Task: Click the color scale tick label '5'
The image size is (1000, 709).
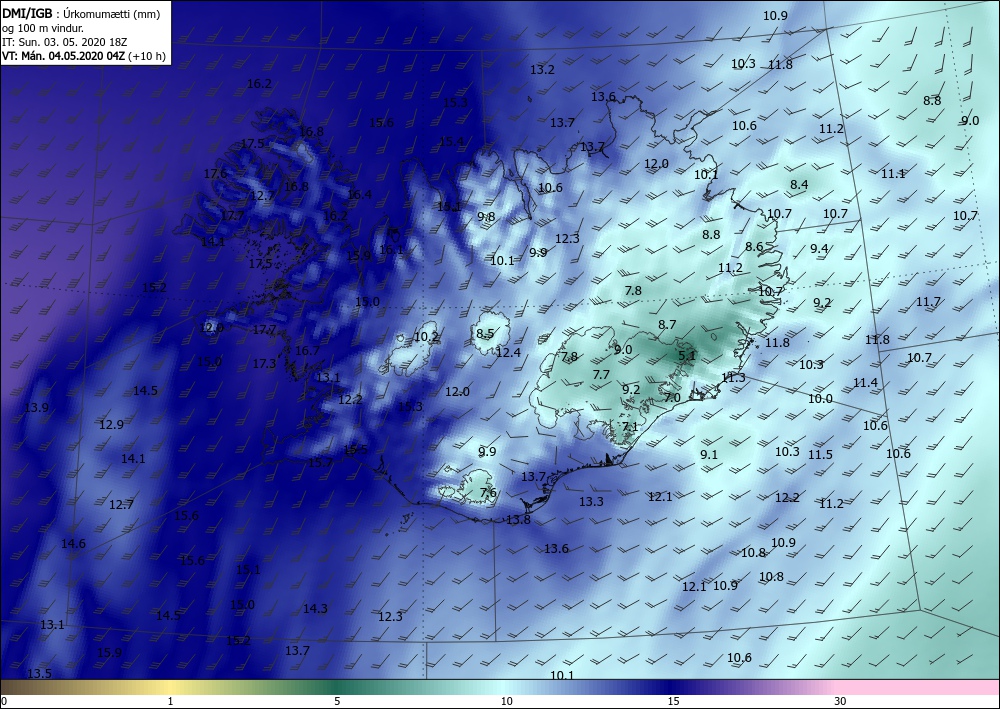Action: (x=337, y=701)
